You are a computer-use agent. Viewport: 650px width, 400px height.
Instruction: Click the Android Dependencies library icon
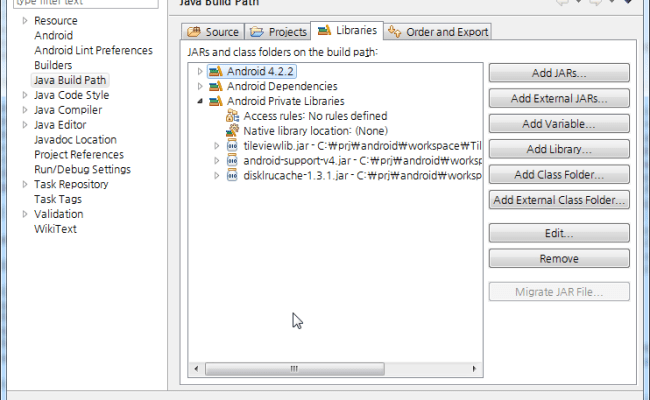[216, 86]
